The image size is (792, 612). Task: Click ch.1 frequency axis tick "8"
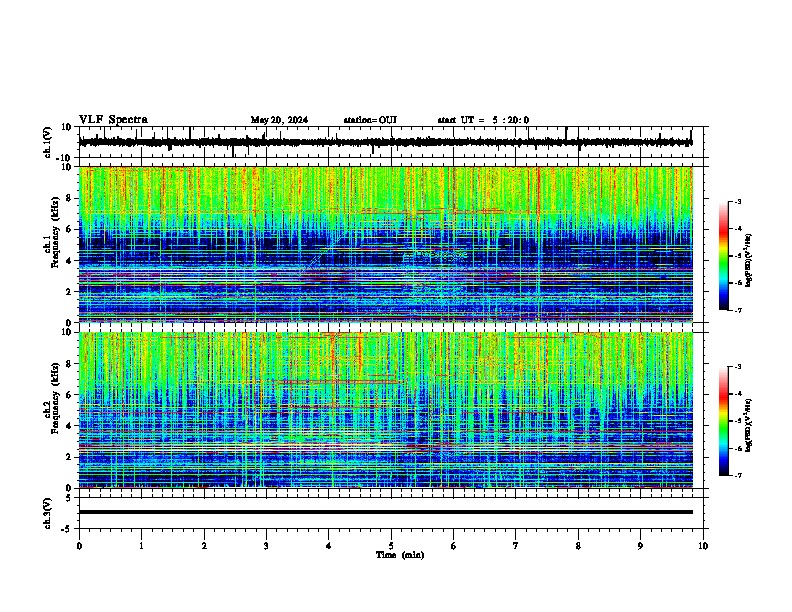point(69,198)
